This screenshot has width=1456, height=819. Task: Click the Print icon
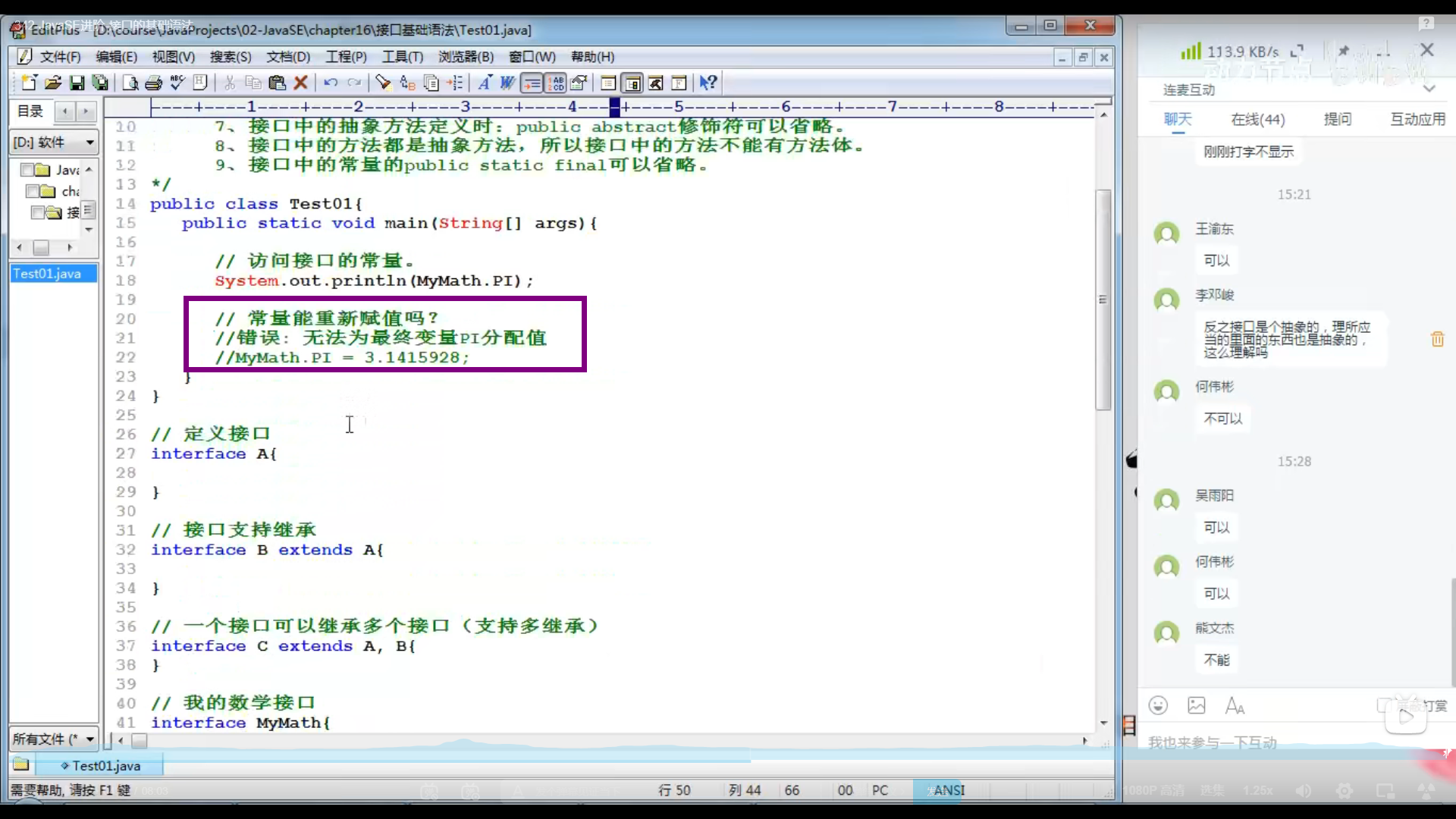point(153,83)
